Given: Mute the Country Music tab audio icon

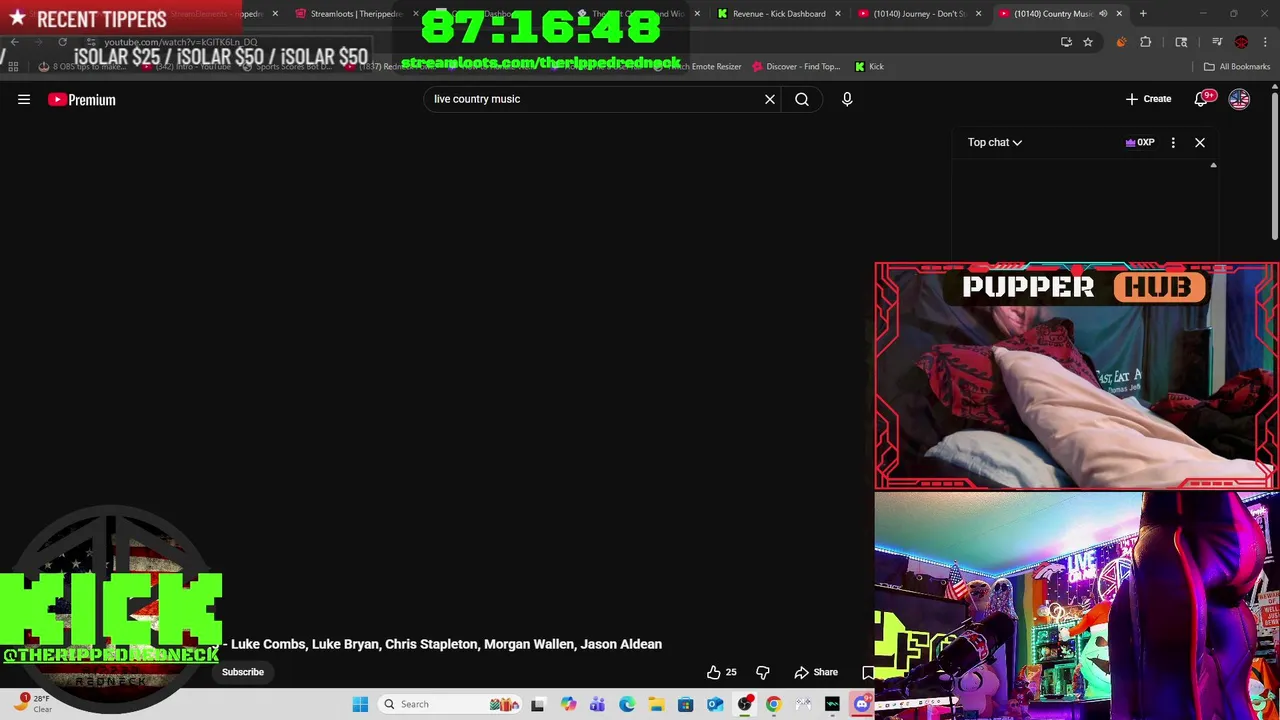Looking at the screenshot, I should pos(1103,13).
